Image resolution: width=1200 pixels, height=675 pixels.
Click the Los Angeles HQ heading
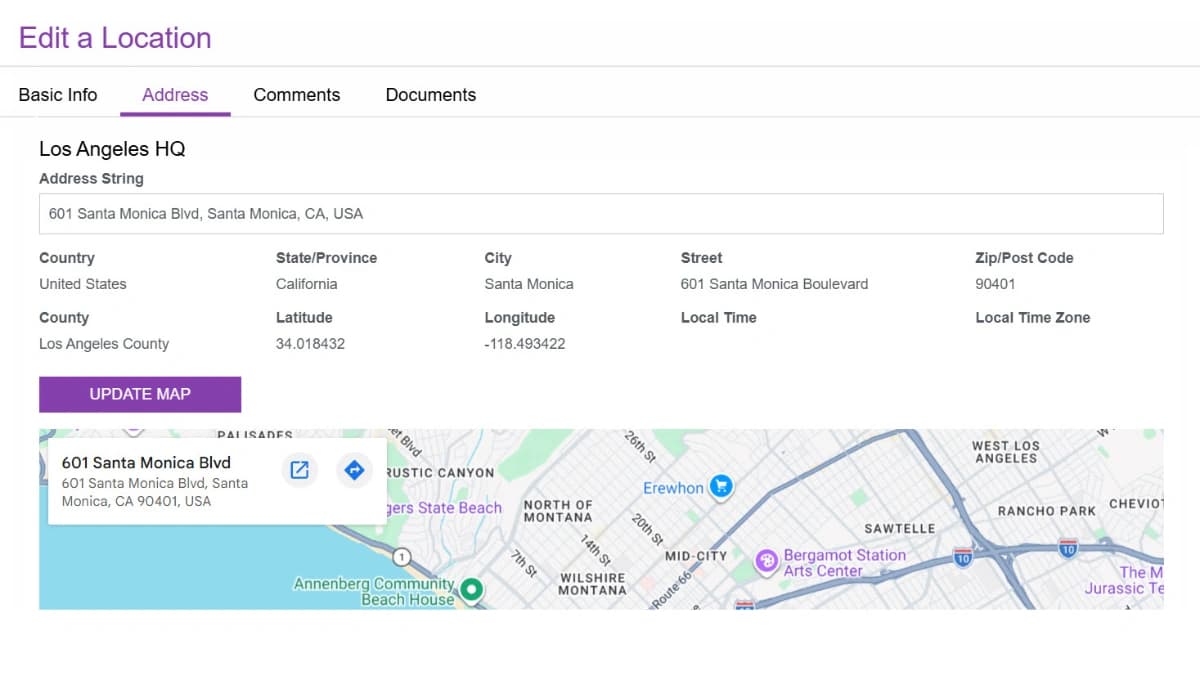click(x=112, y=149)
